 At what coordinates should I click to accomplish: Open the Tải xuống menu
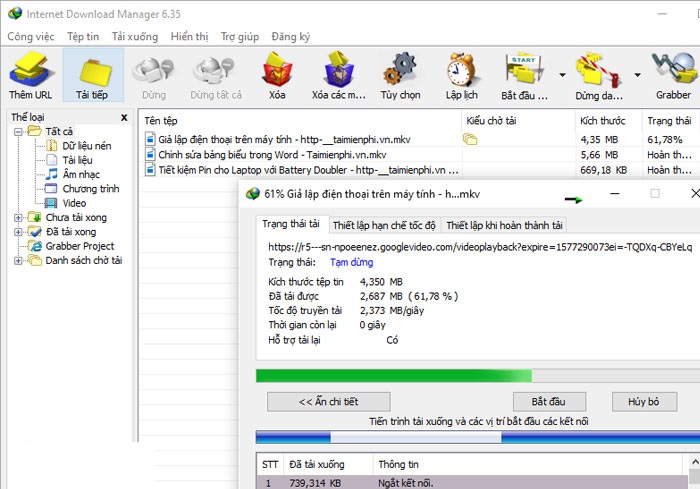click(x=135, y=37)
